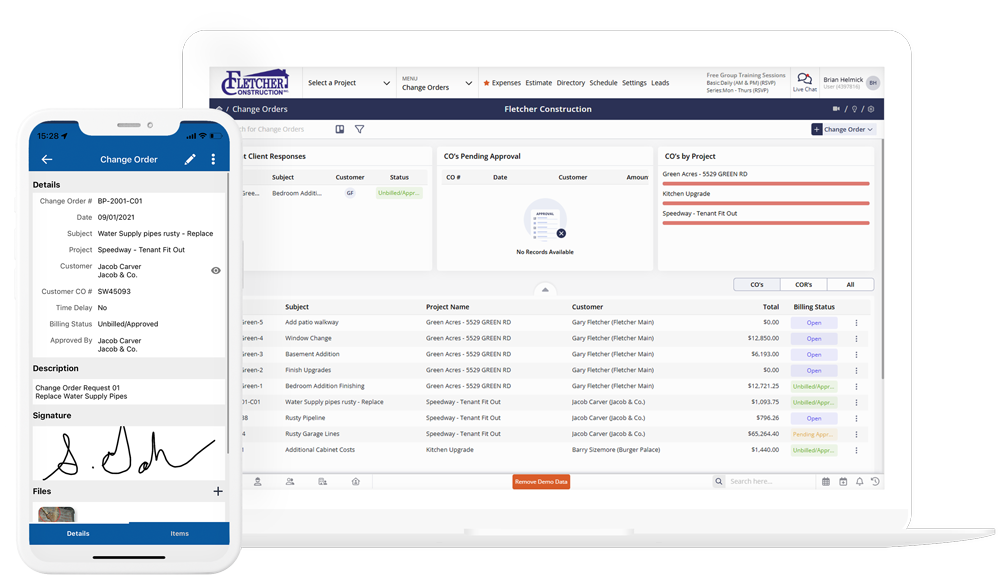Click the board view icon beside the search field
The image size is (1000, 580).
pyautogui.click(x=340, y=129)
